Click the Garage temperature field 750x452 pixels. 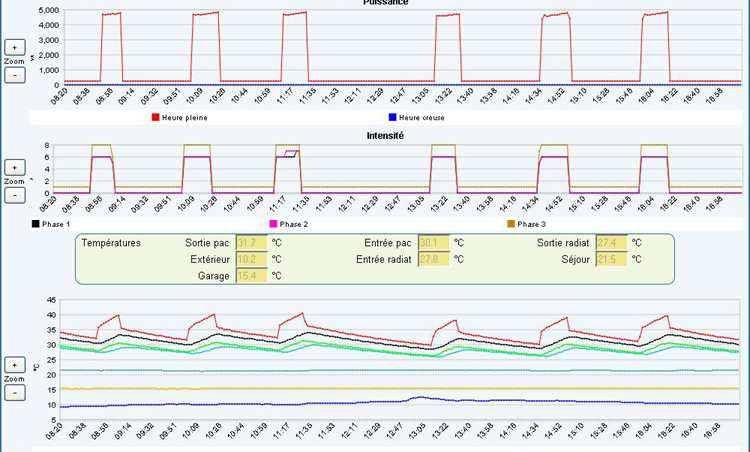[251, 275]
